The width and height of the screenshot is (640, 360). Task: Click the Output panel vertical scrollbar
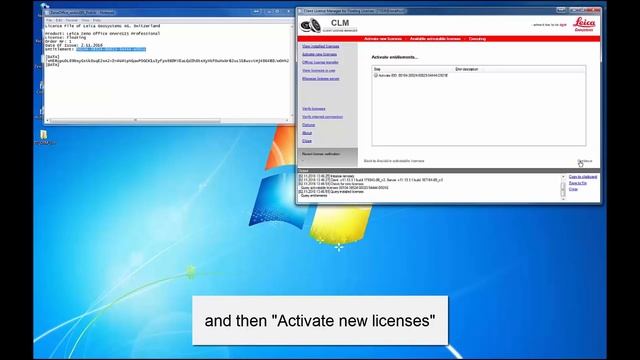563,188
